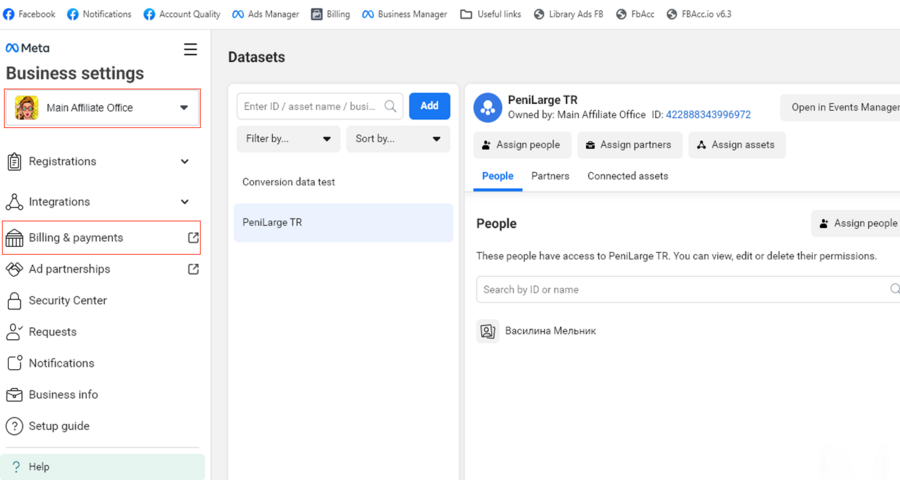
Task: Open the Business Manager bookmark
Action: [405, 14]
